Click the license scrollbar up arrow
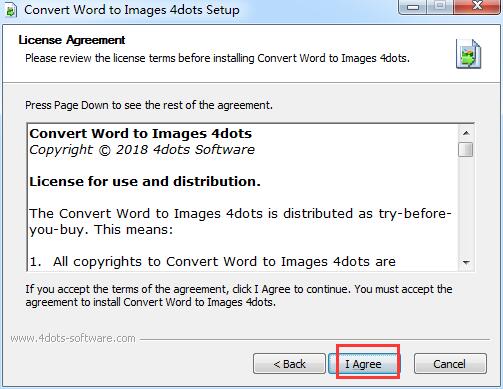 pos(466,133)
